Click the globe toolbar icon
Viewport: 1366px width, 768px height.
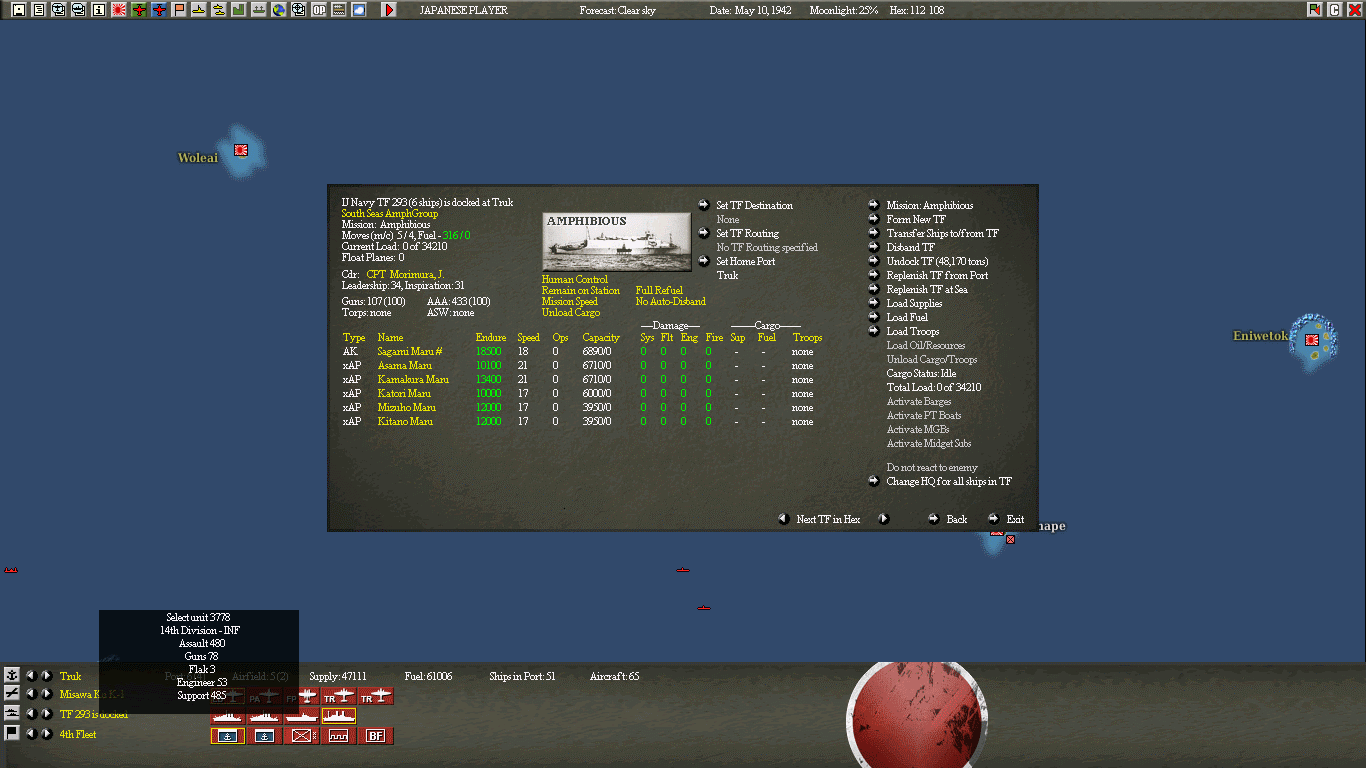click(x=279, y=10)
